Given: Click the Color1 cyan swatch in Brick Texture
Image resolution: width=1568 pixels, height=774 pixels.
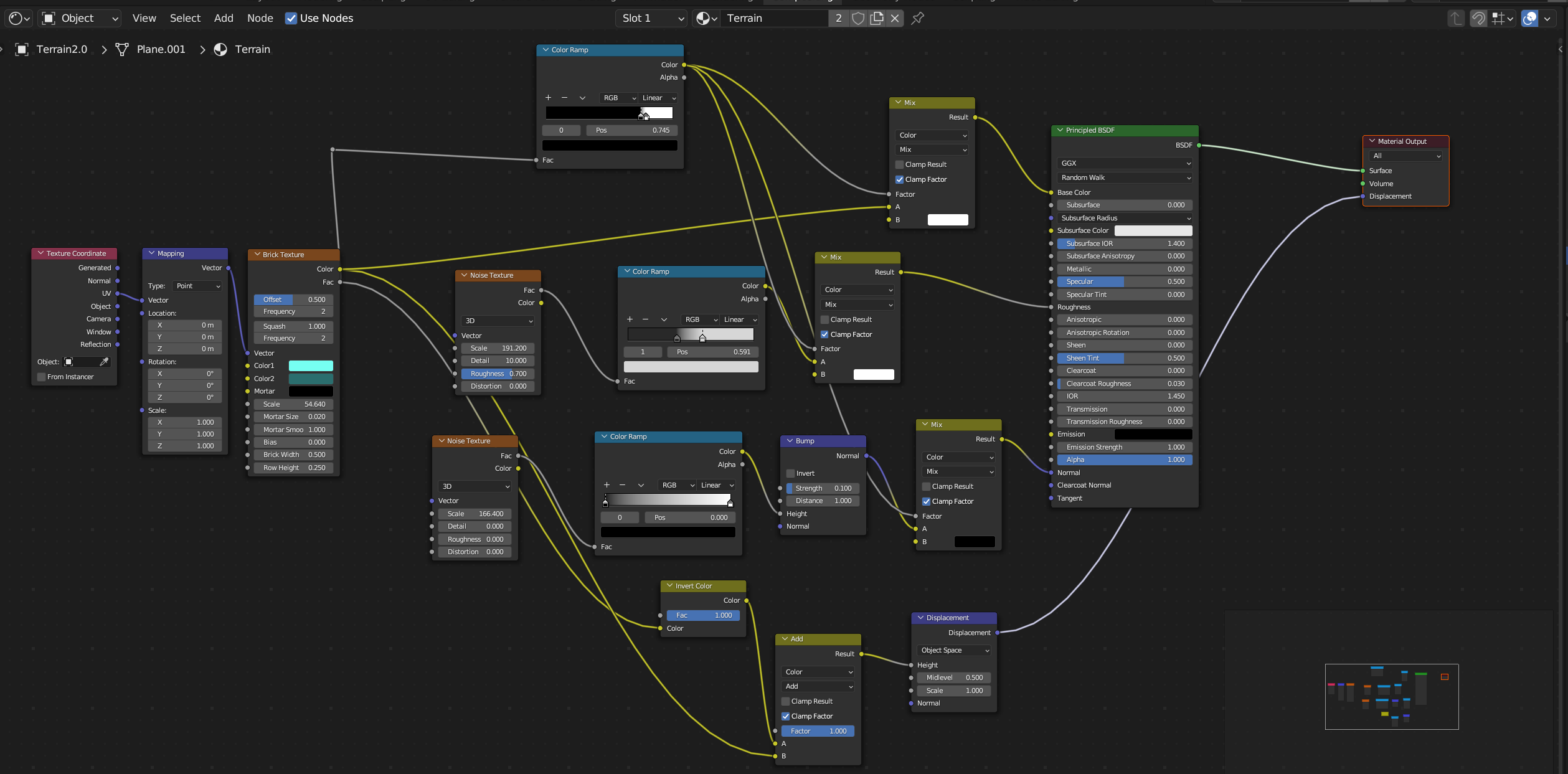Looking at the screenshot, I should (311, 366).
